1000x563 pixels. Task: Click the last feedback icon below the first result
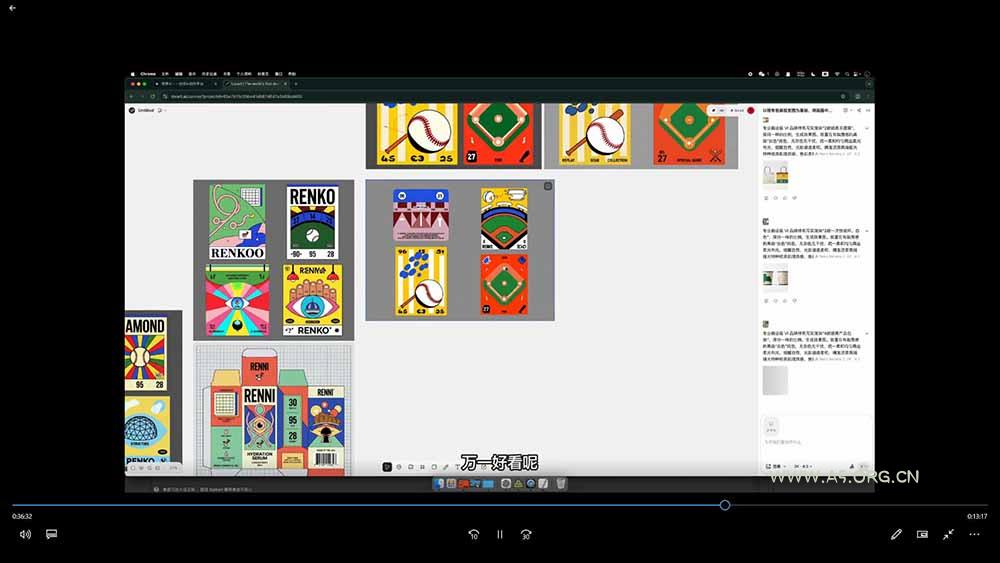pos(795,198)
